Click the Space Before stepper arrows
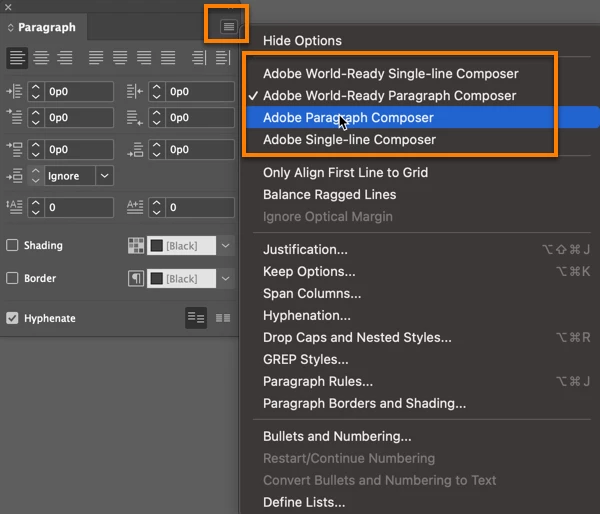This screenshot has width=600, height=514. tap(36, 149)
